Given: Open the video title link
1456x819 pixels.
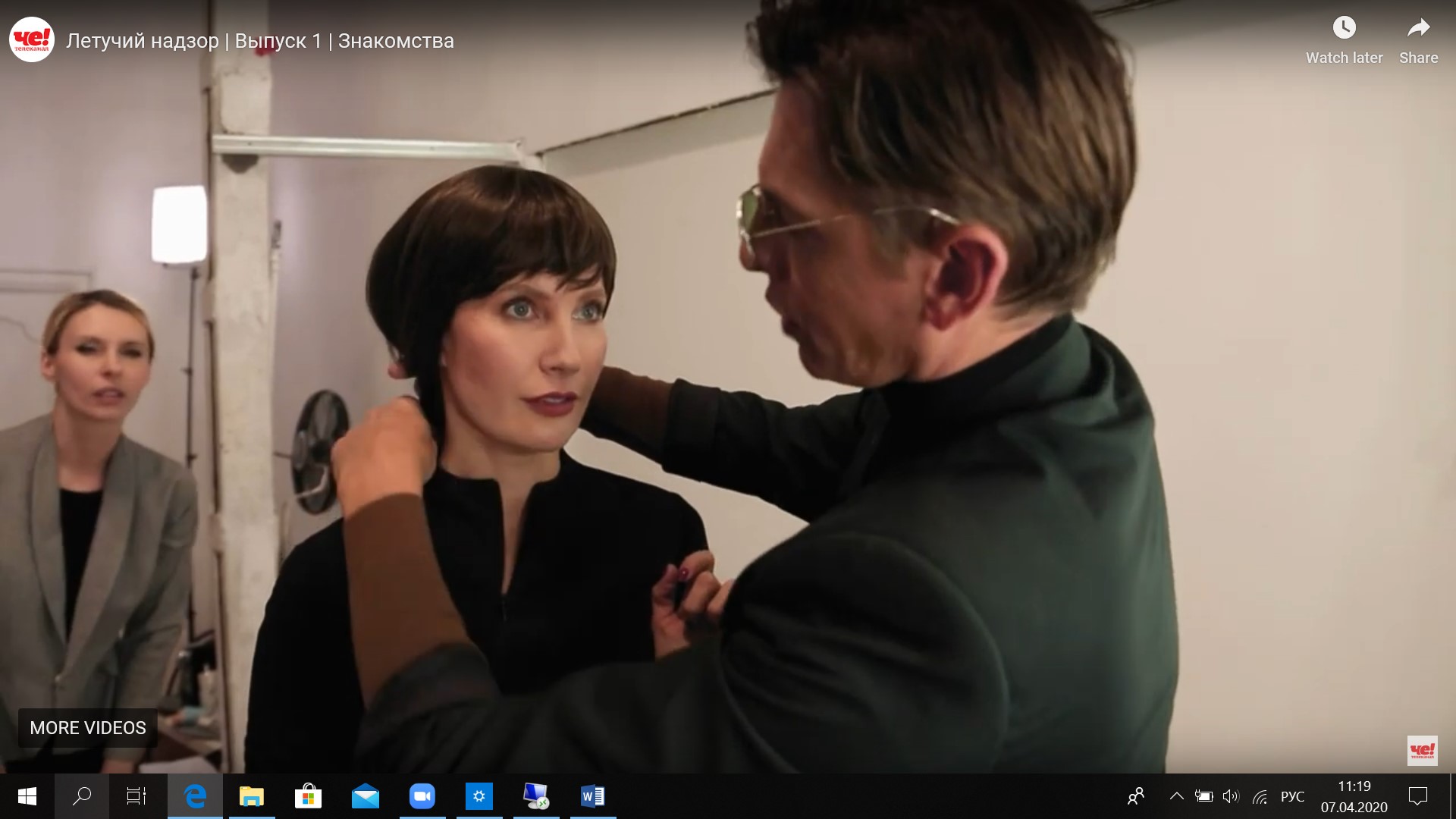Looking at the screenshot, I should pyautogui.click(x=260, y=41).
